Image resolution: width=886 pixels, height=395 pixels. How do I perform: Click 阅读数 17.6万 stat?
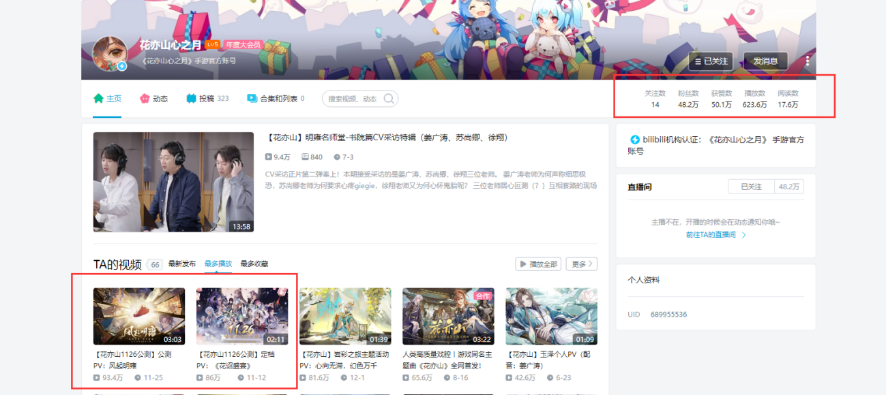(788, 99)
